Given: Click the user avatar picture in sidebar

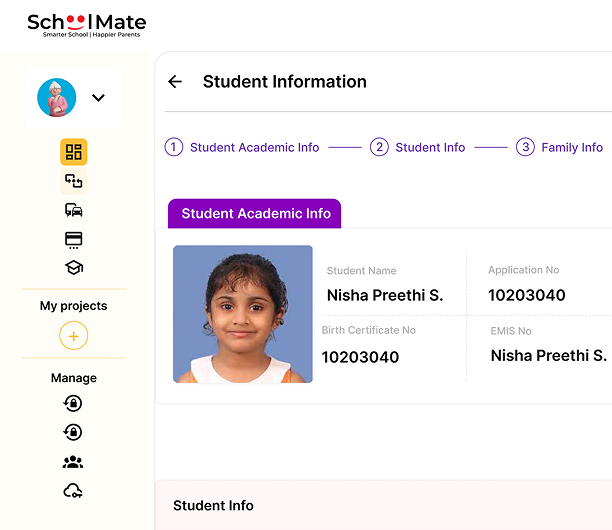Looking at the screenshot, I should click(x=57, y=98).
